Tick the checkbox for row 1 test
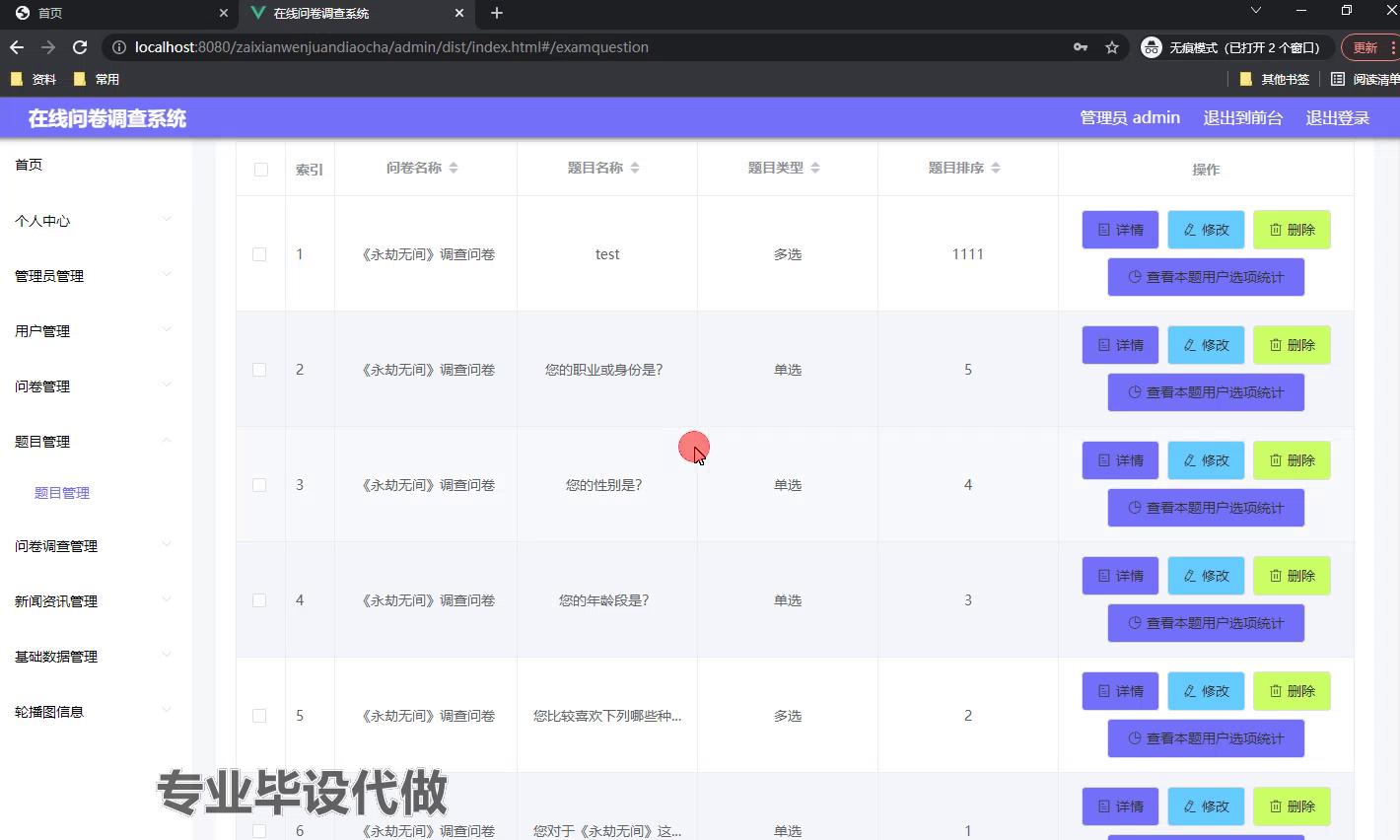 click(x=259, y=254)
